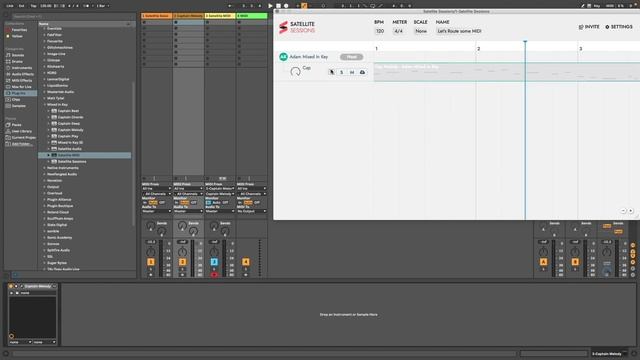Click the Cap MIDI clip in Satellite timeline
The height and width of the screenshot is (360, 640).
507,72
